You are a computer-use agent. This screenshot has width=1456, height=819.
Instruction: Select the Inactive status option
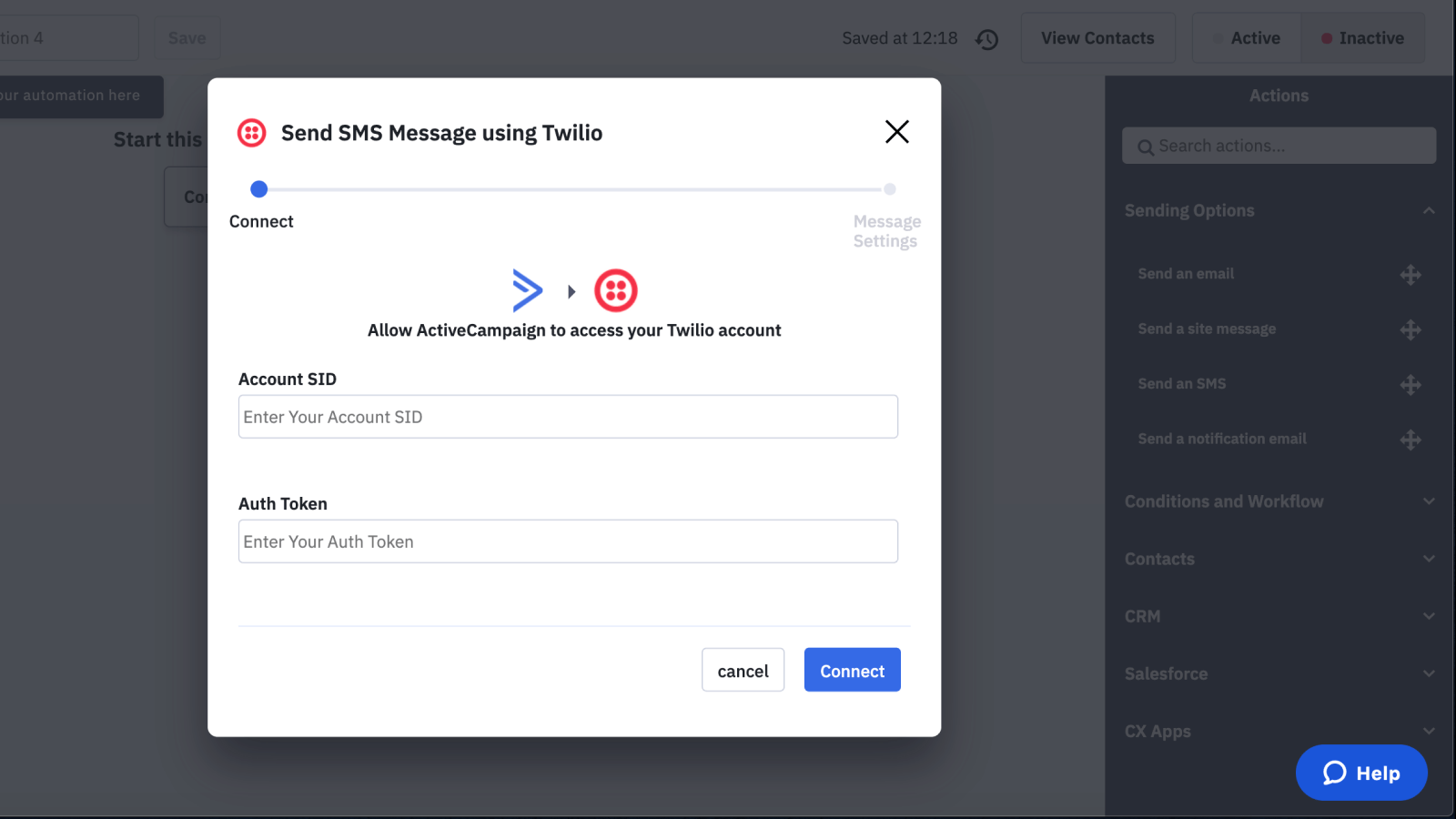tap(1362, 37)
